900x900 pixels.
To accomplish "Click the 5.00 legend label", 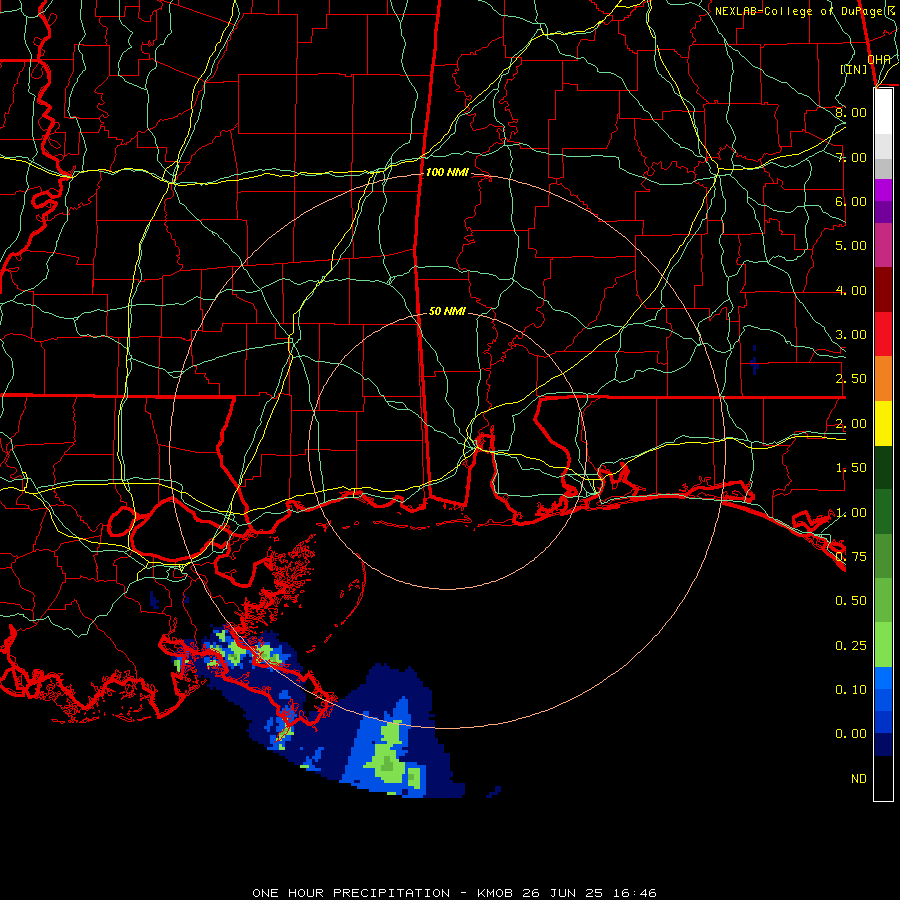I will (851, 246).
